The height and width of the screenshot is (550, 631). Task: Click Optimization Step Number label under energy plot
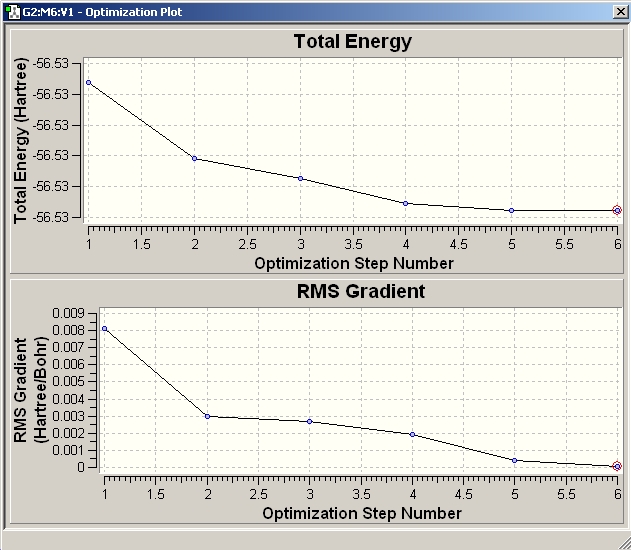pyautogui.click(x=354, y=264)
